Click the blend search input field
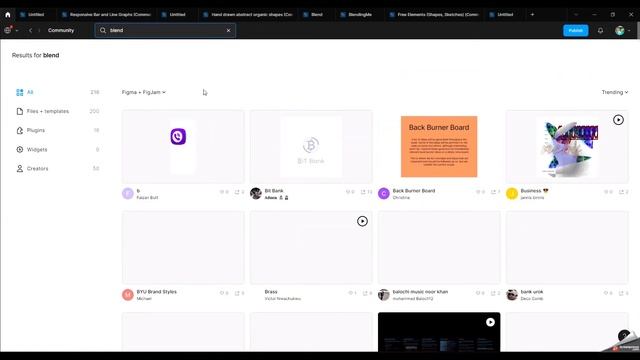This screenshot has height=360, width=640. [165, 30]
